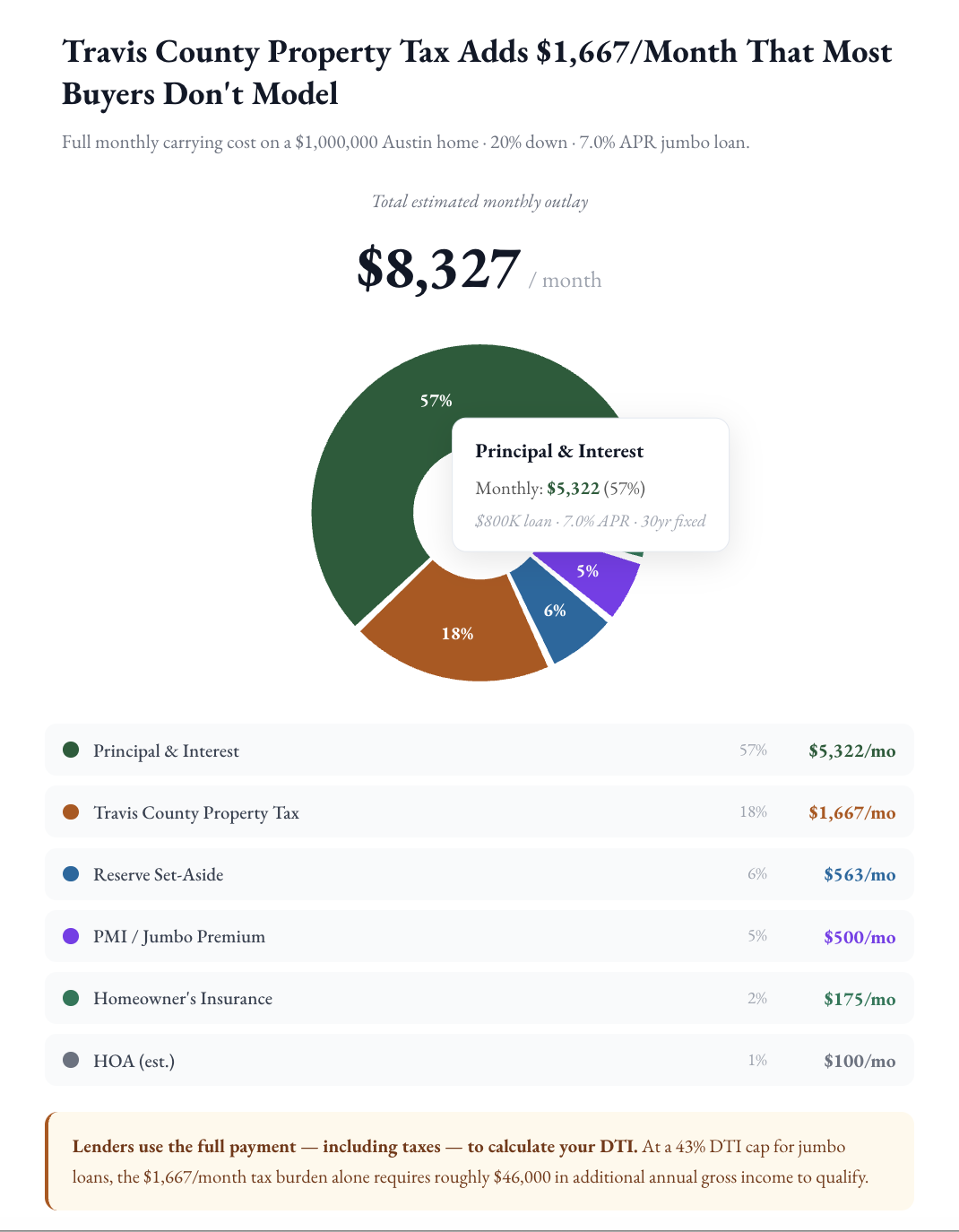Click the $8,327 total monthly outlay figure
The image size is (959, 1232).
tap(438, 268)
